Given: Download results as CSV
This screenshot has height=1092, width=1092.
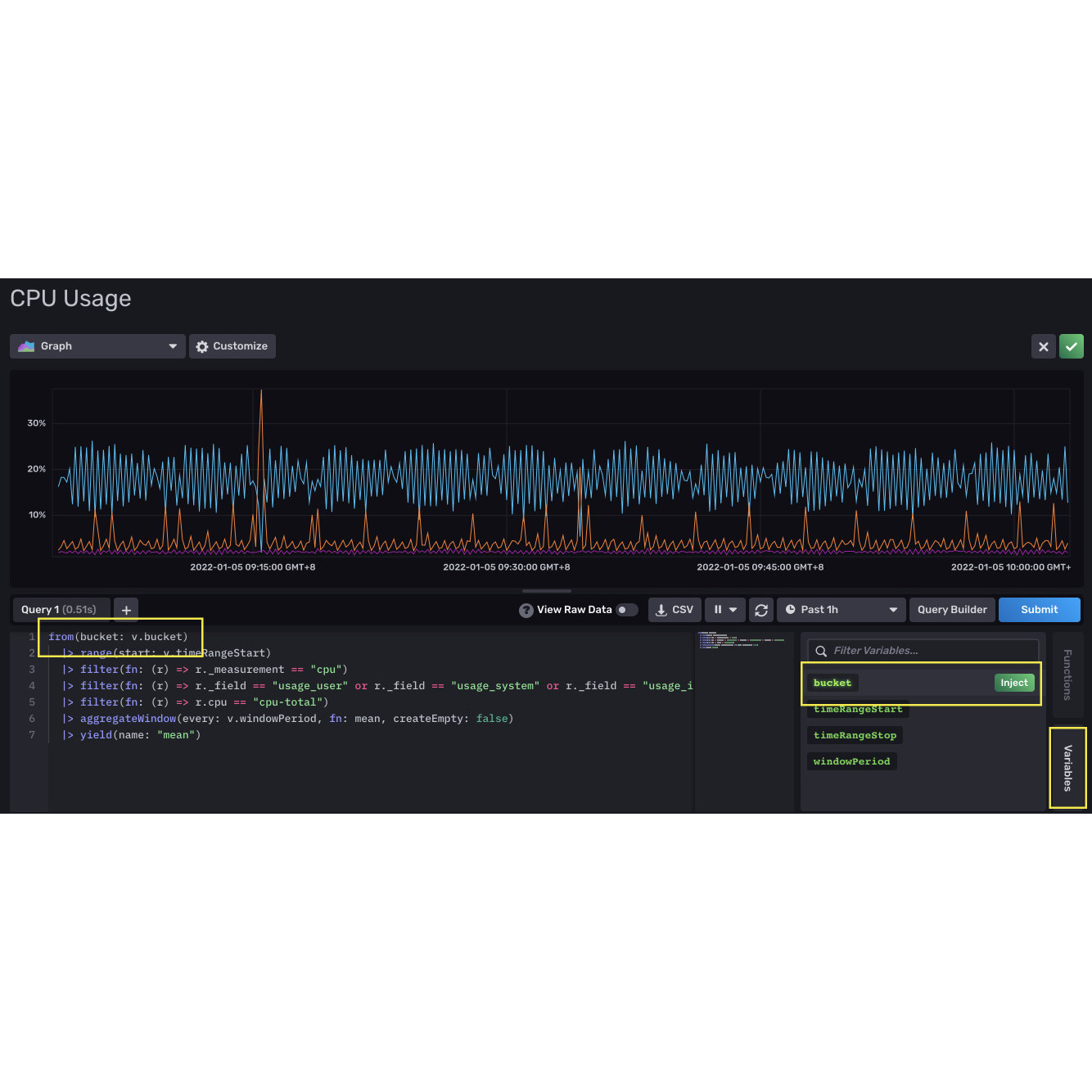Looking at the screenshot, I should (675, 610).
